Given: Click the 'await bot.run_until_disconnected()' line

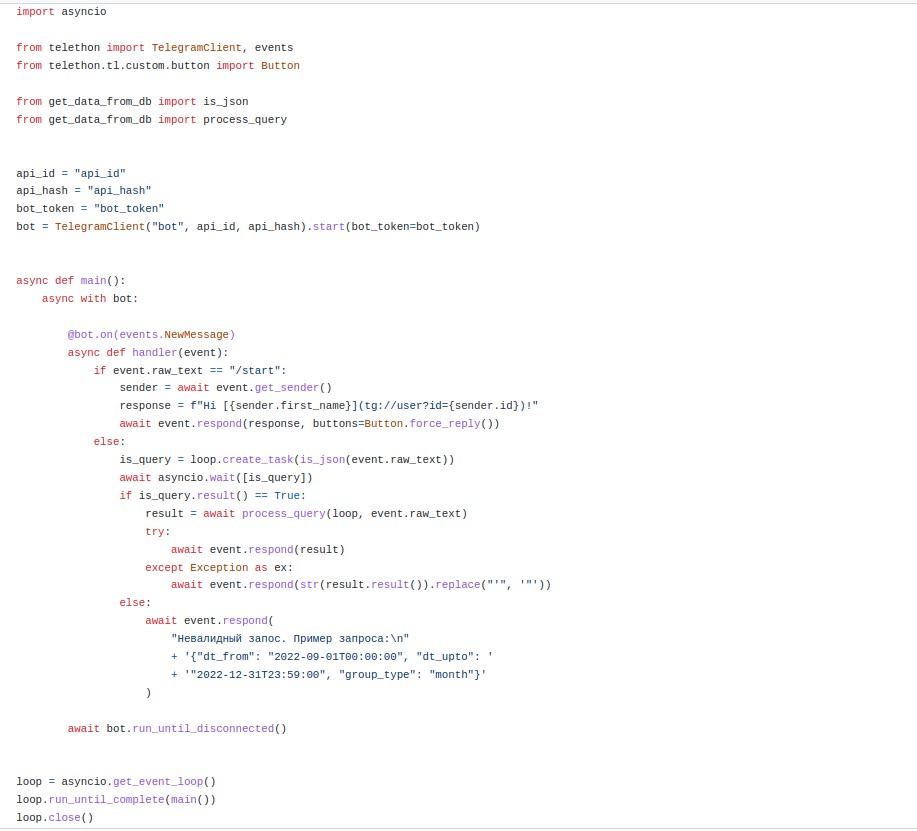Looking at the screenshot, I should pos(177,729).
